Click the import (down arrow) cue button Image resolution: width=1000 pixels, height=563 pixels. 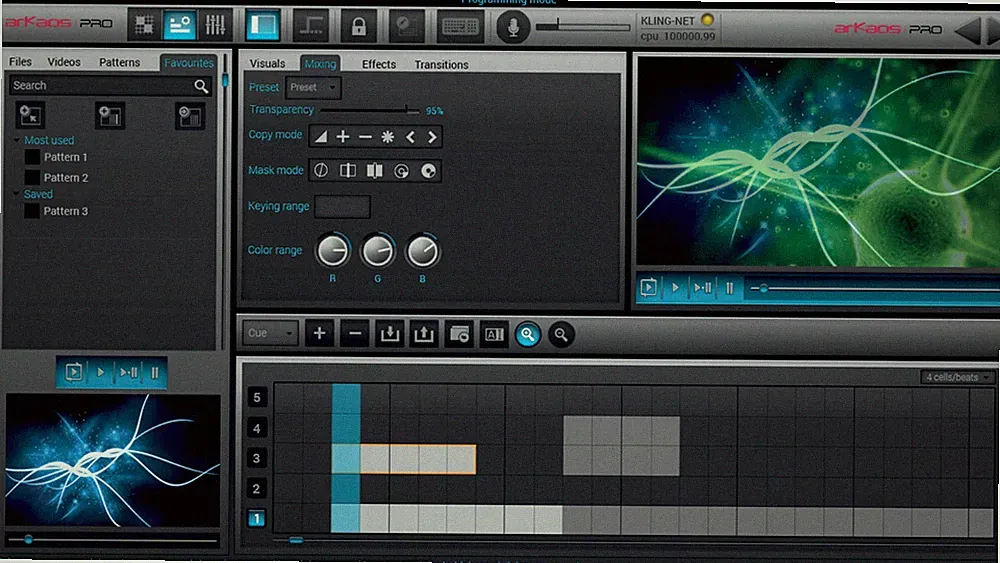(x=390, y=333)
